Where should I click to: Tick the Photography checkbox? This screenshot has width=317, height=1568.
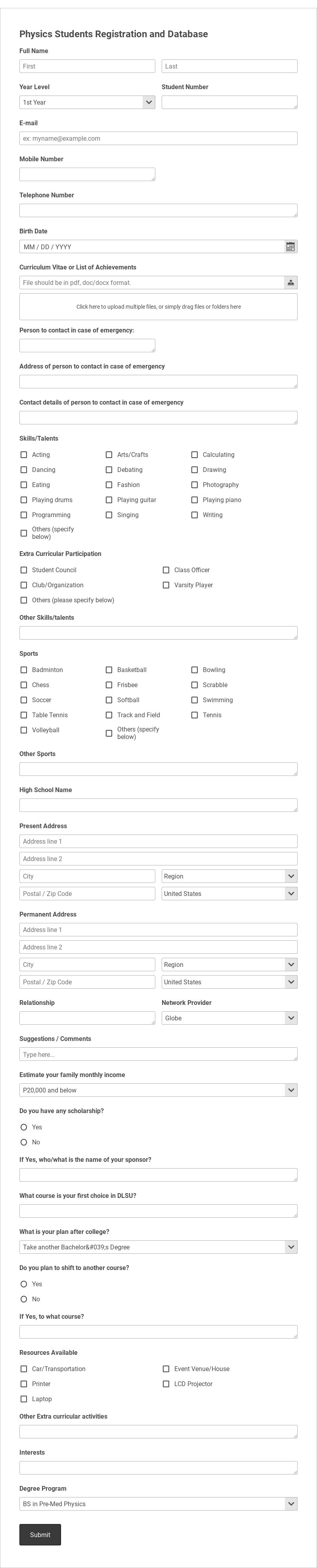(195, 485)
